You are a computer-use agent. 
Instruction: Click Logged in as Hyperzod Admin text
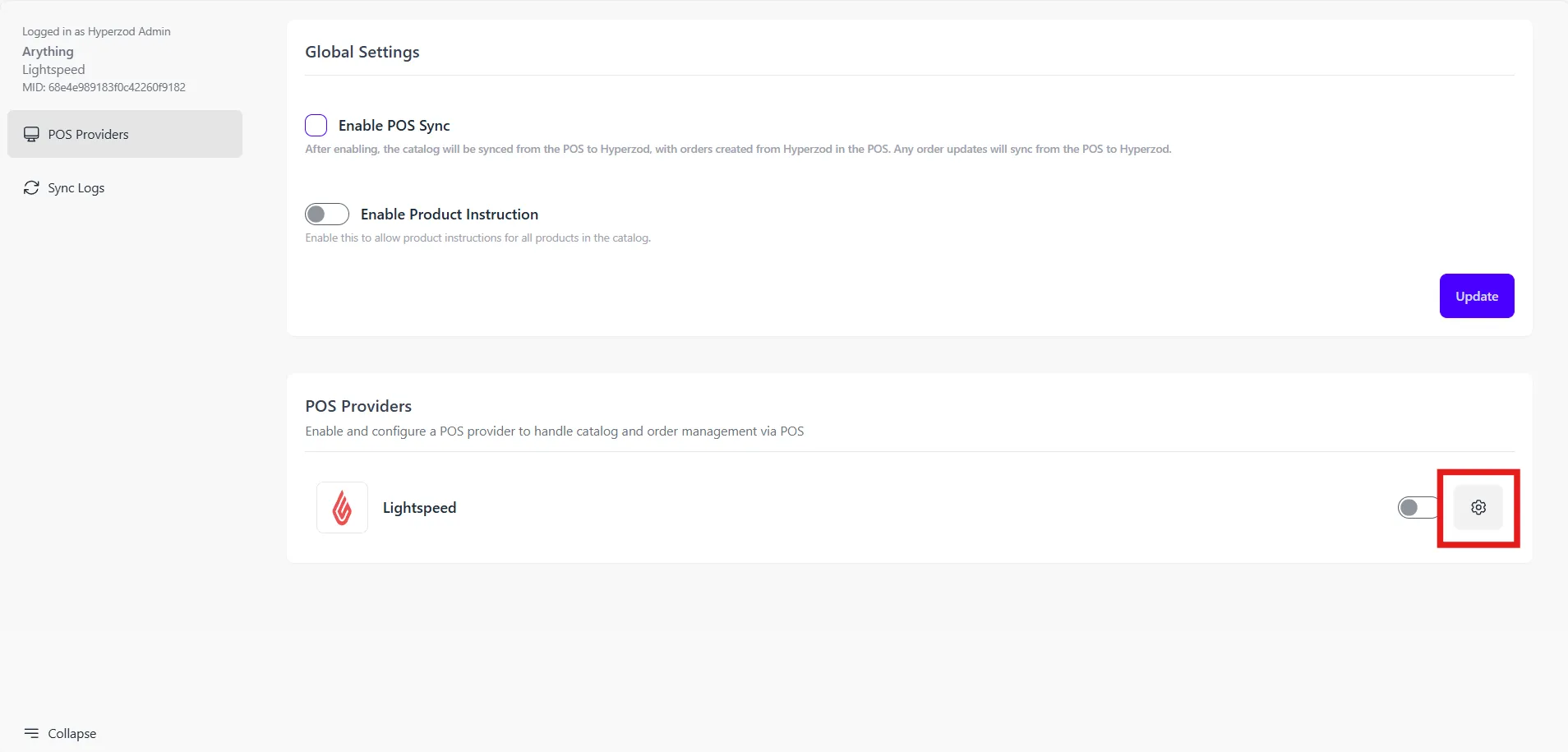[x=96, y=31]
